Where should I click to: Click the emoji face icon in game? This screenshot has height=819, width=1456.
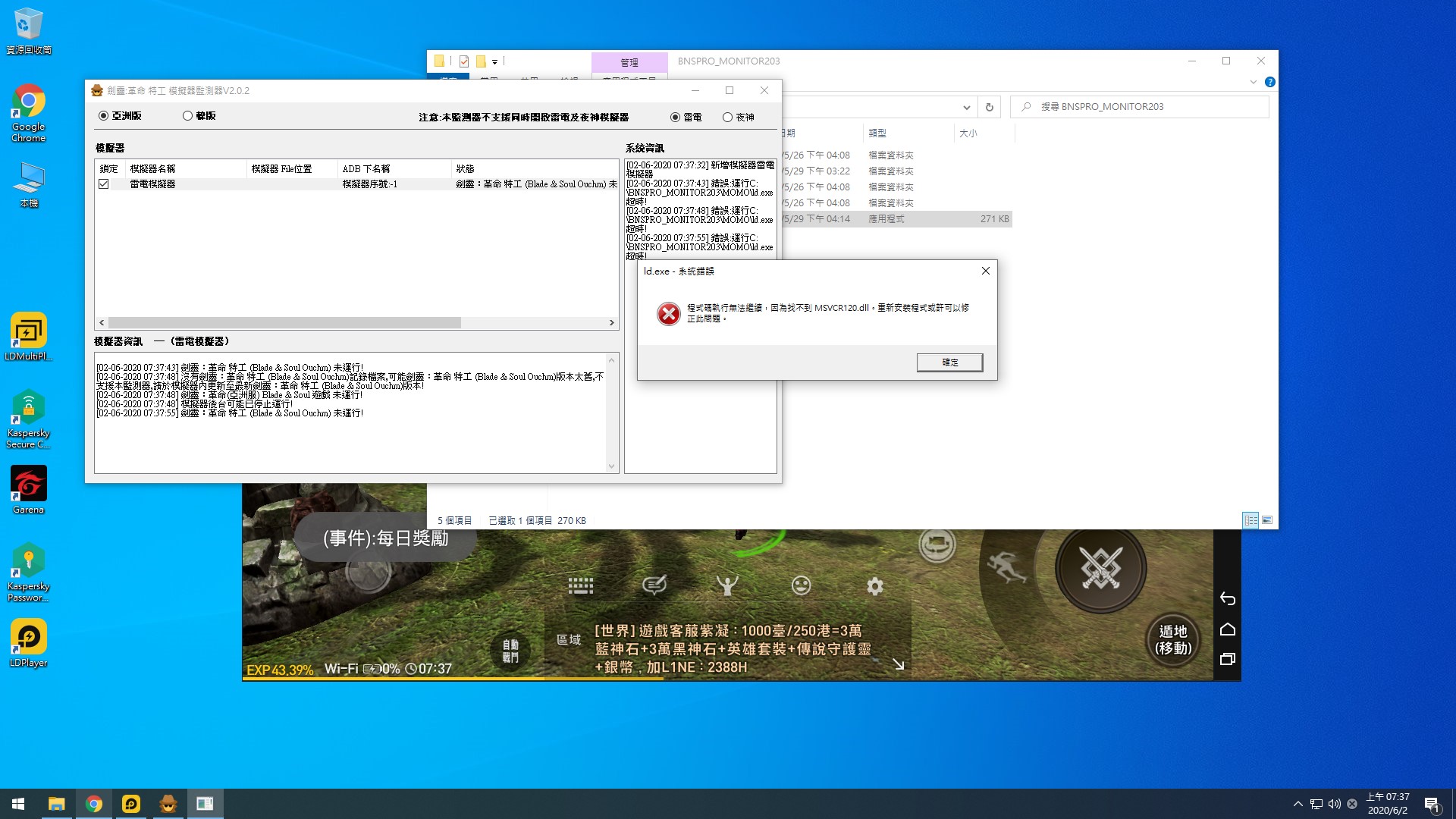(801, 585)
